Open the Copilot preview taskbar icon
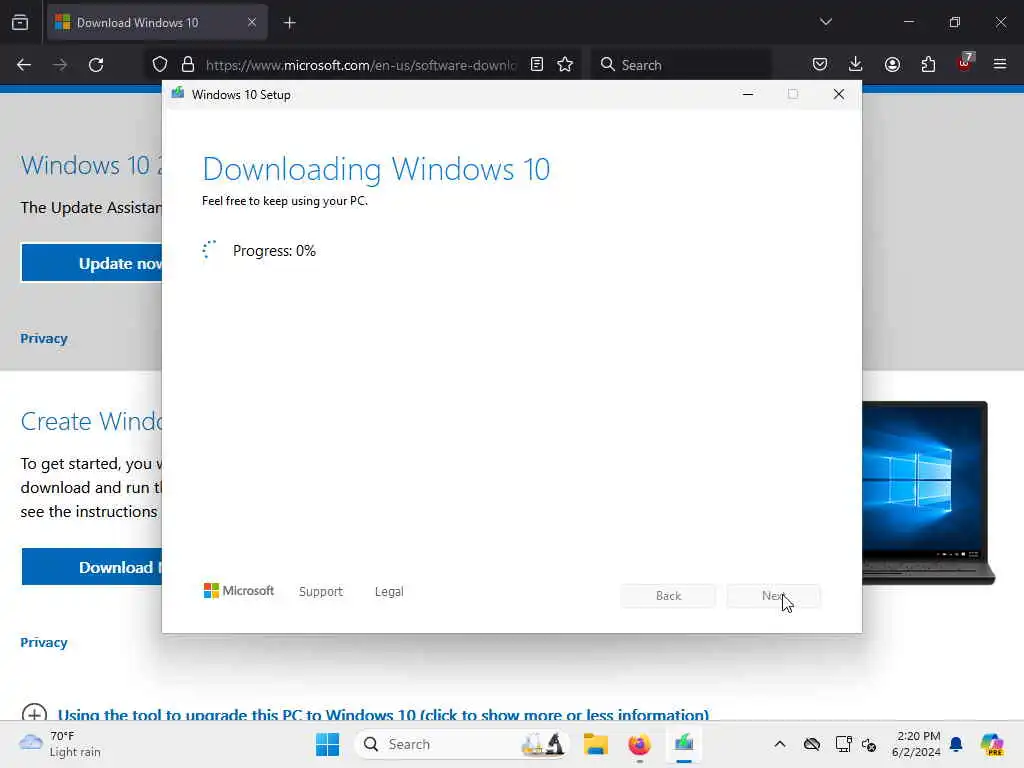Viewport: 1024px width, 768px height. (991, 744)
